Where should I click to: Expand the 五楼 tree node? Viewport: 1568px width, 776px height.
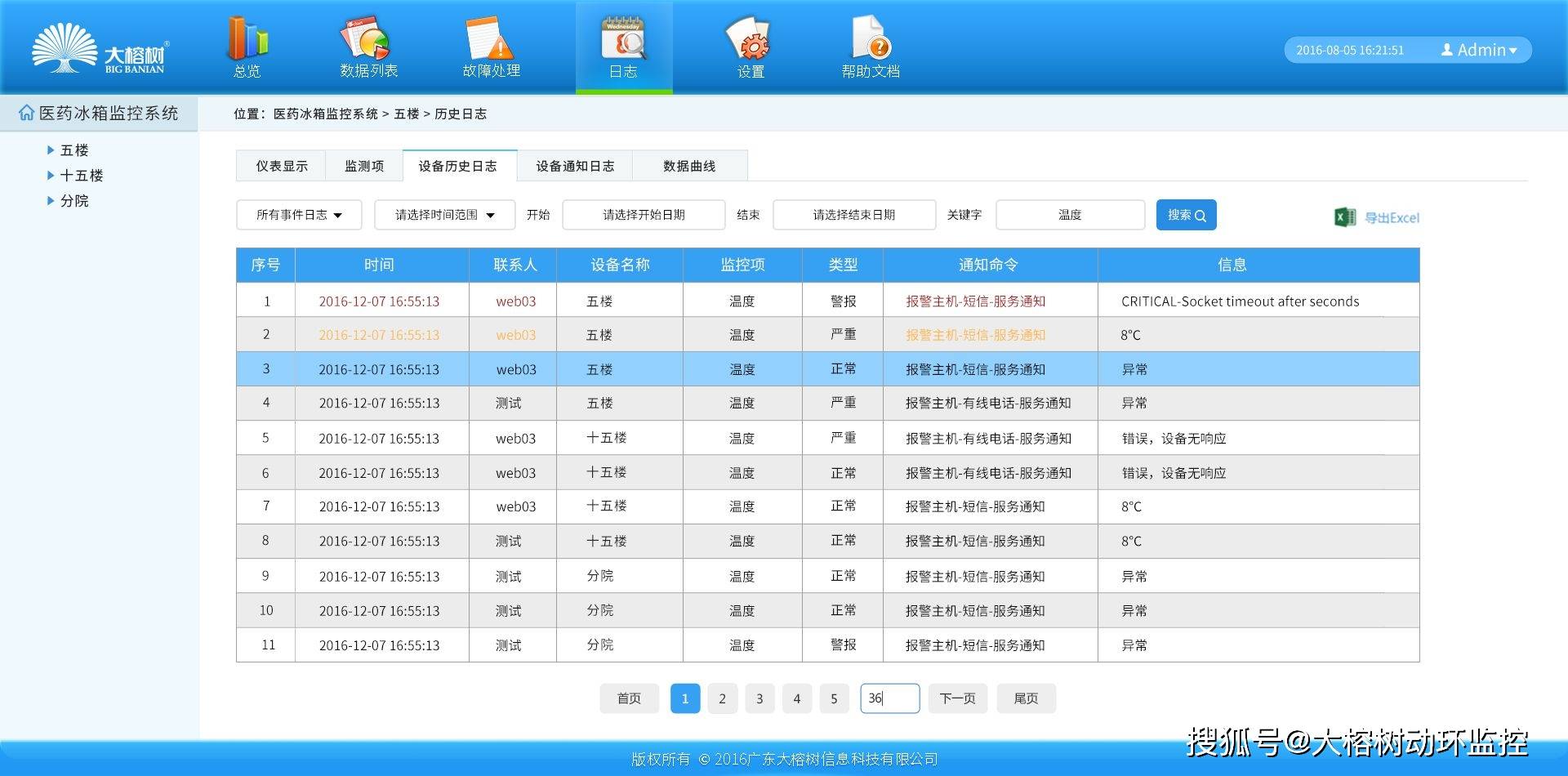51,150
